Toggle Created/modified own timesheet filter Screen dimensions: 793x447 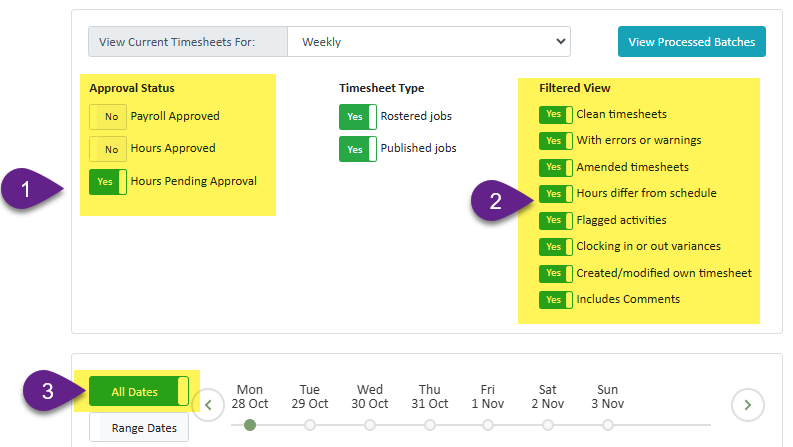tap(556, 274)
